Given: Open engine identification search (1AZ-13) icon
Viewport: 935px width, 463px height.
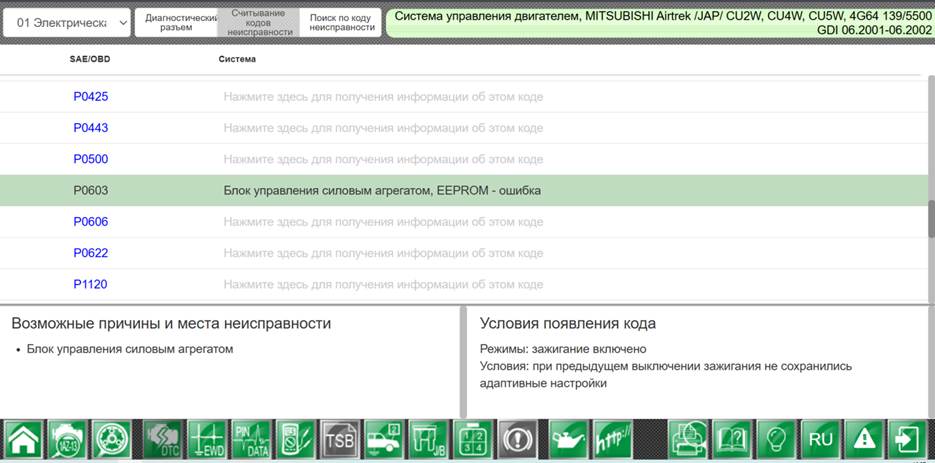Looking at the screenshot, I should 67,440.
